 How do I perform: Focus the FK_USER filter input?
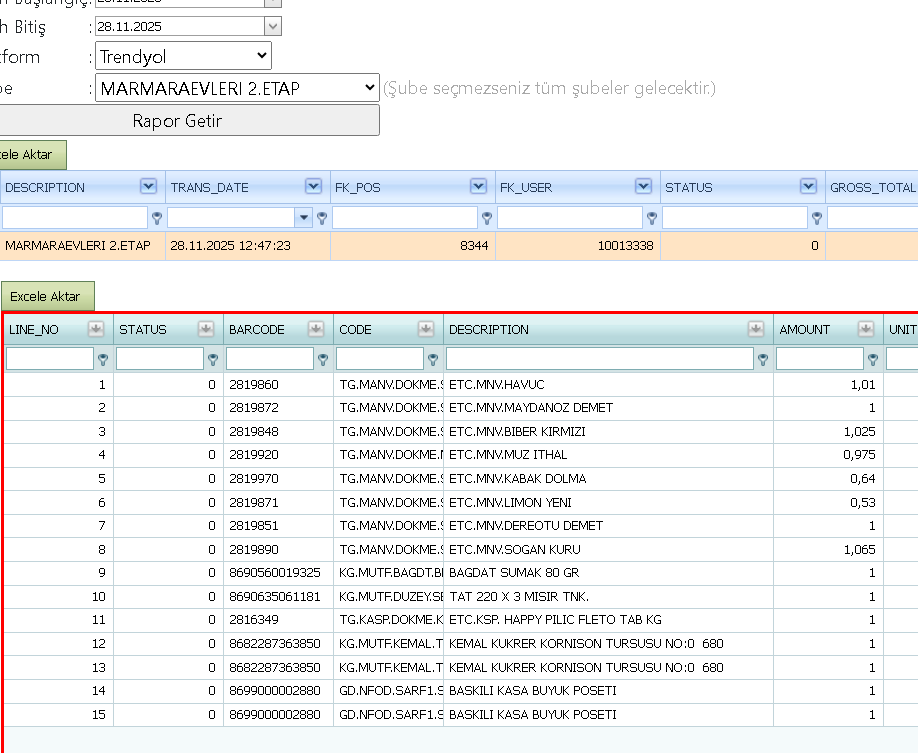click(x=570, y=218)
